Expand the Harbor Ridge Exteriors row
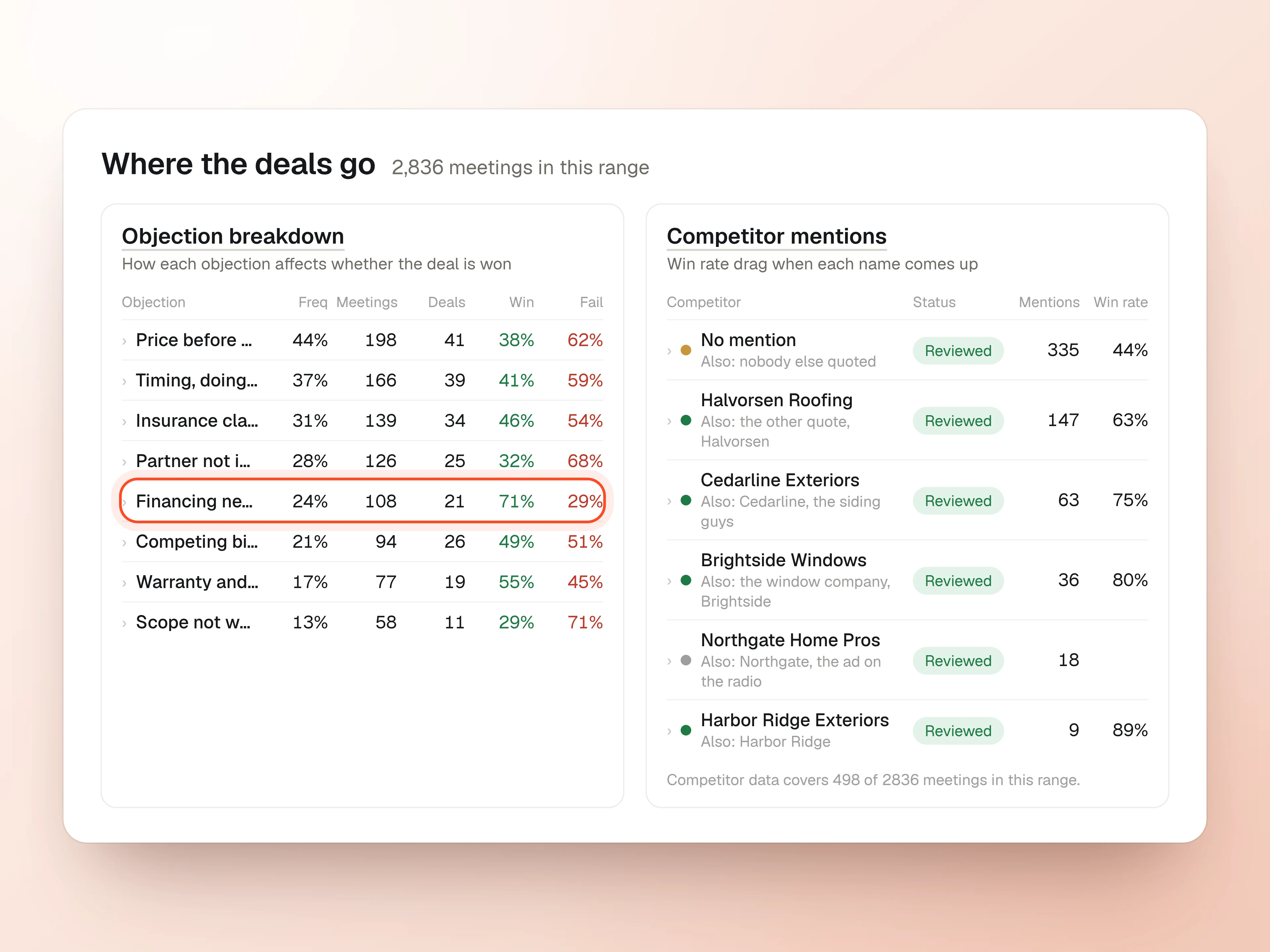 (x=669, y=731)
